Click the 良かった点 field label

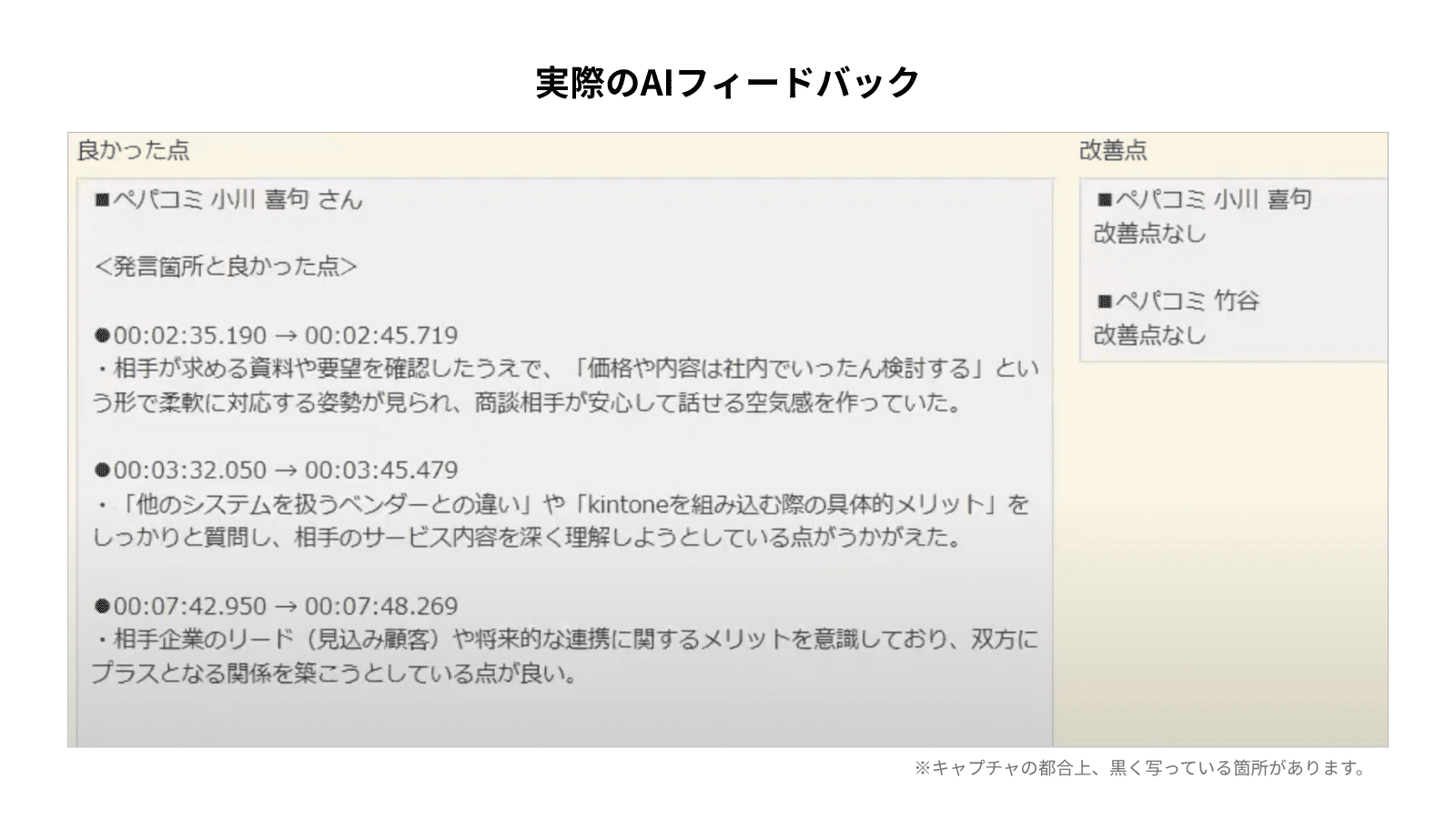[133, 150]
